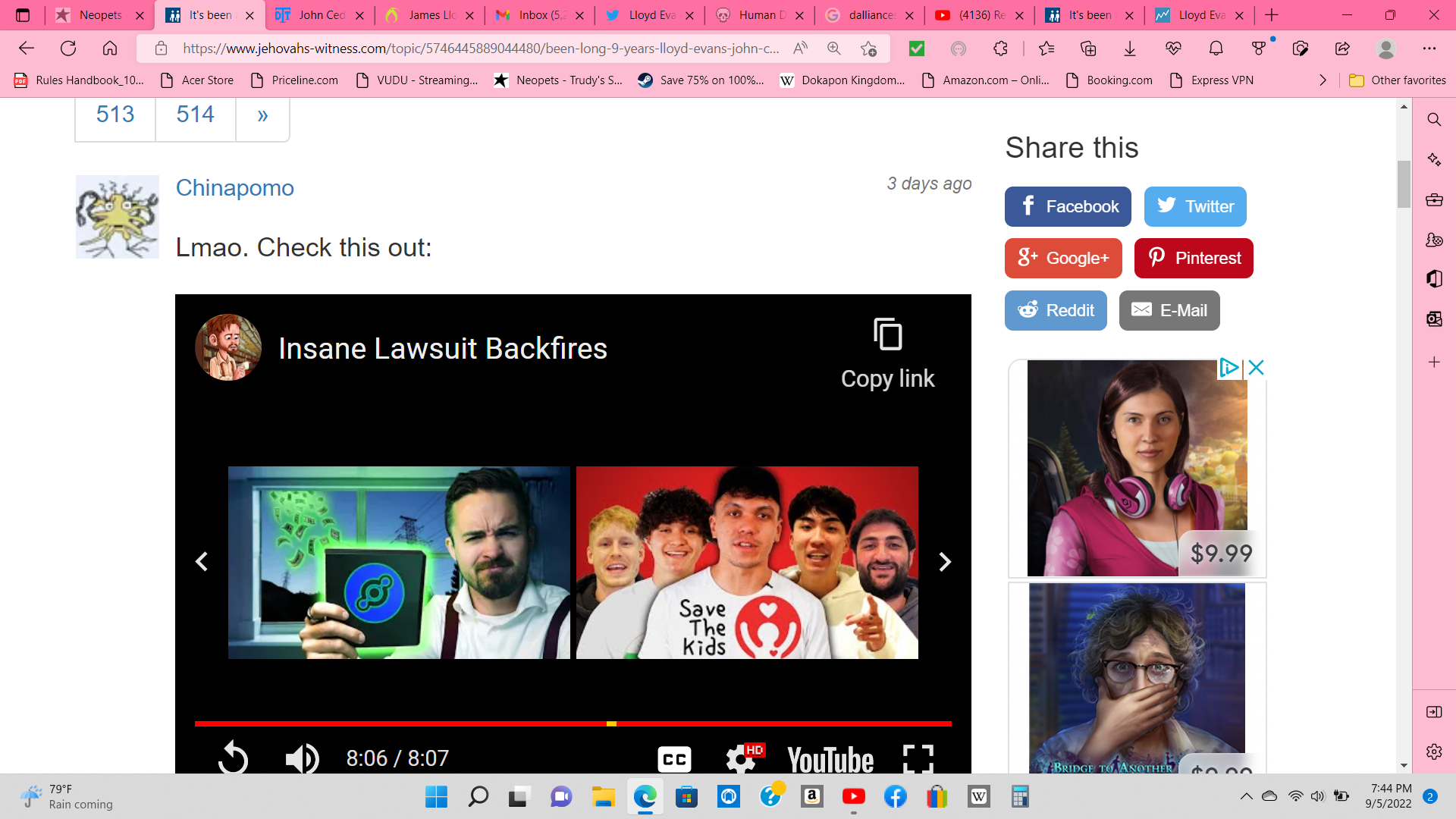Enter fullscreen mode in video player
Viewport: 1456px width, 819px height.
(x=918, y=758)
